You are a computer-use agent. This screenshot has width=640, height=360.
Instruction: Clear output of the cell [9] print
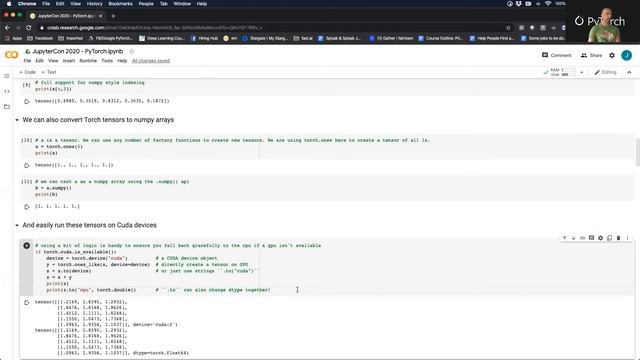[x=27, y=101]
